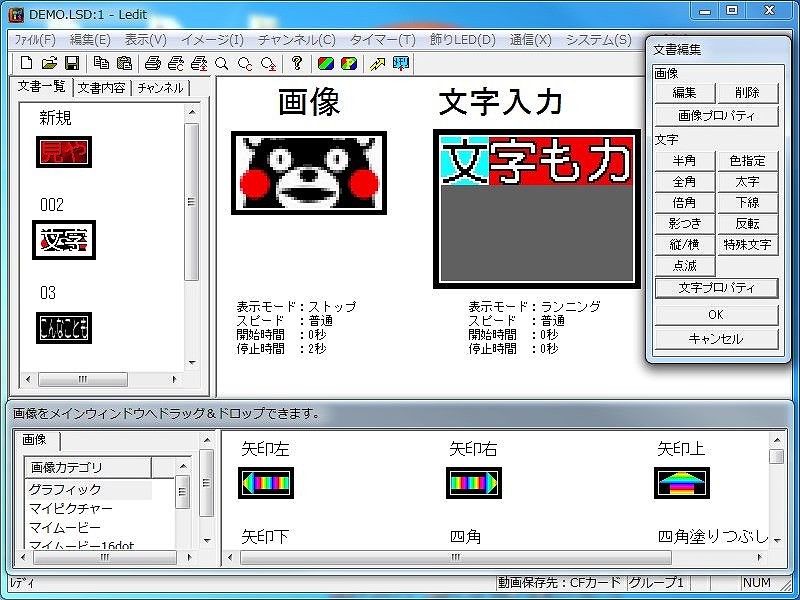Click the New document toolbar icon

click(x=27, y=63)
